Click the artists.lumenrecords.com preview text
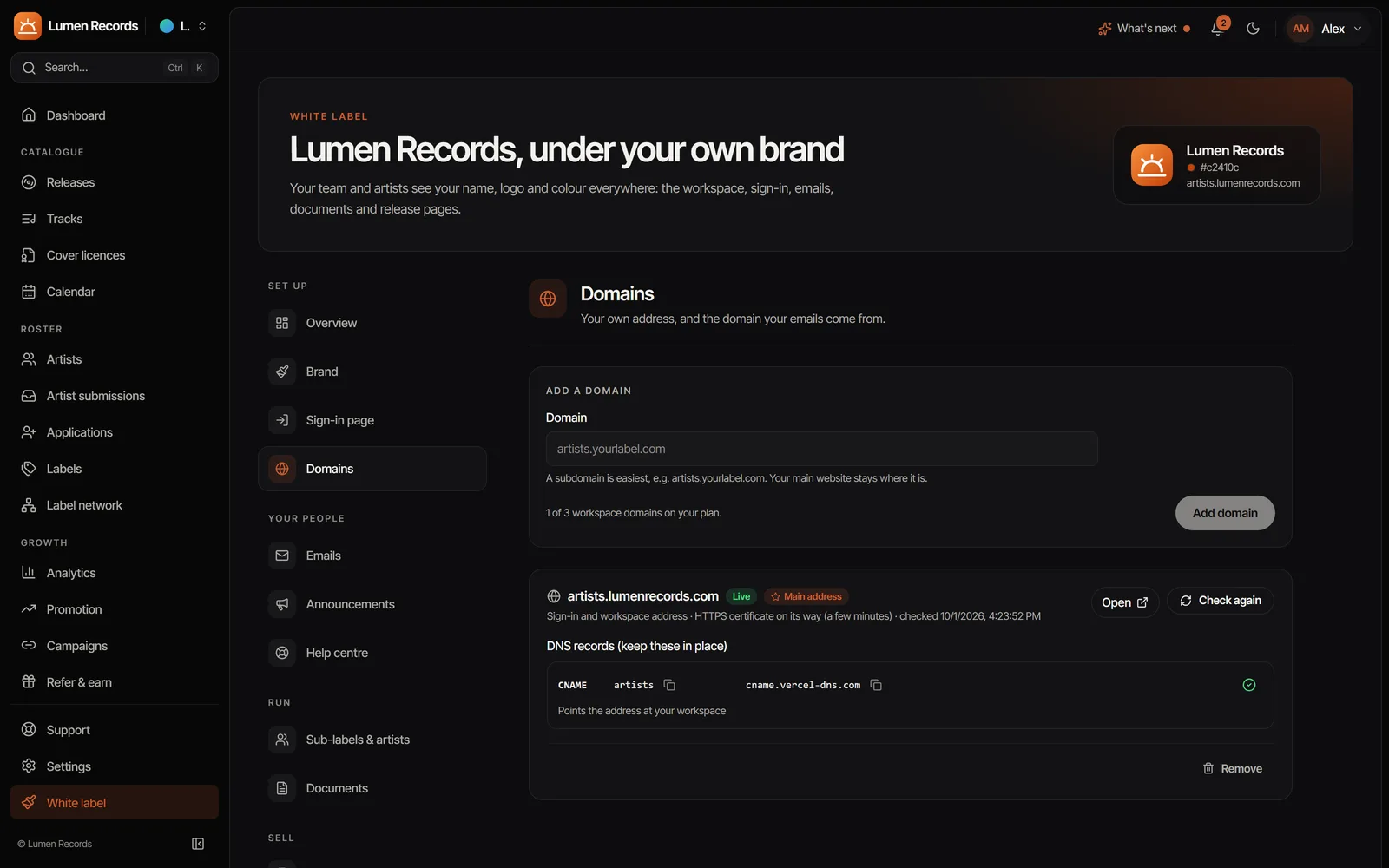 click(1242, 183)
